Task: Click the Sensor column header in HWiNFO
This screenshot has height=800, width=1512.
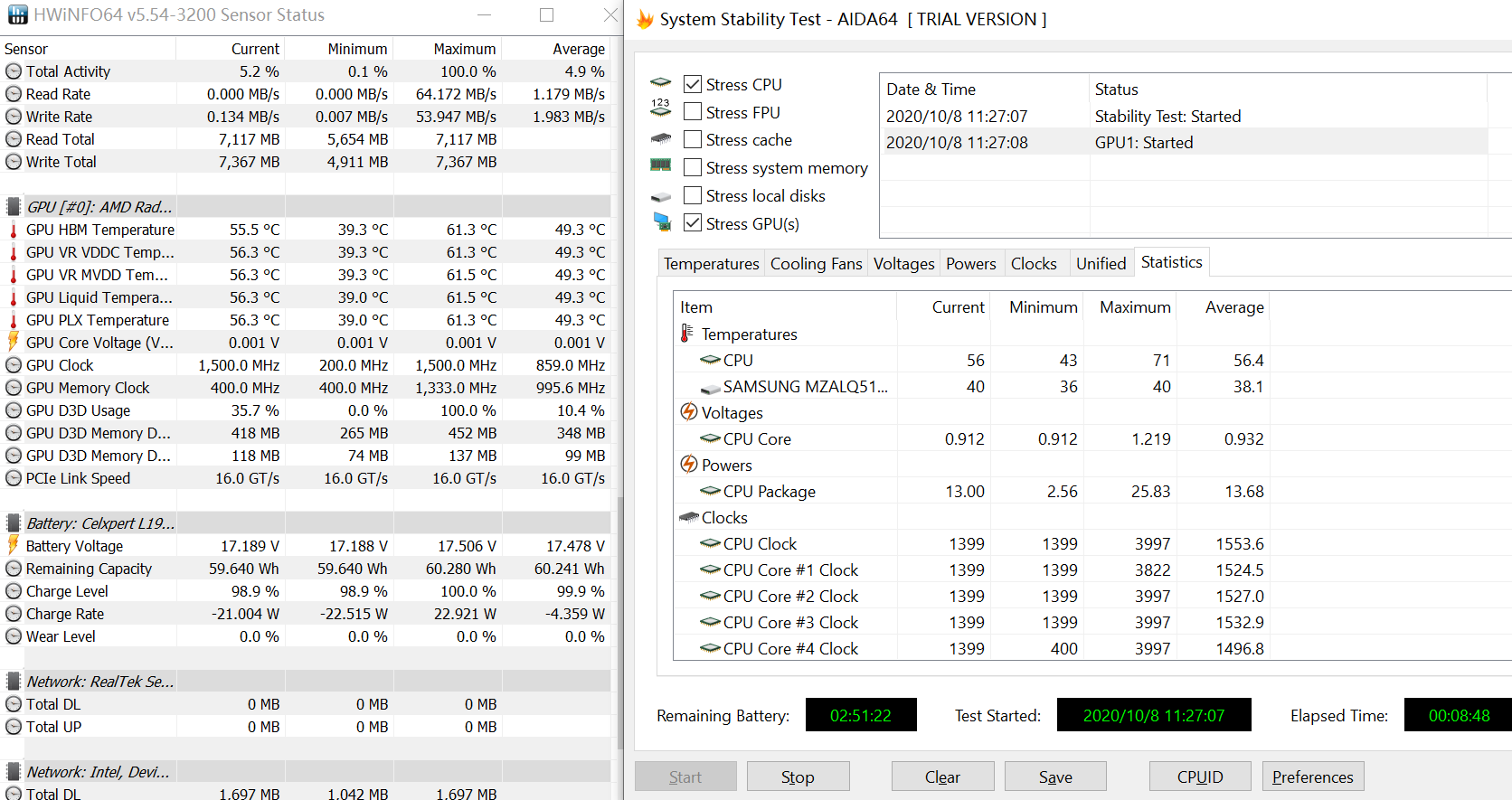Action: pyautogui.click(x=88, y=49)
